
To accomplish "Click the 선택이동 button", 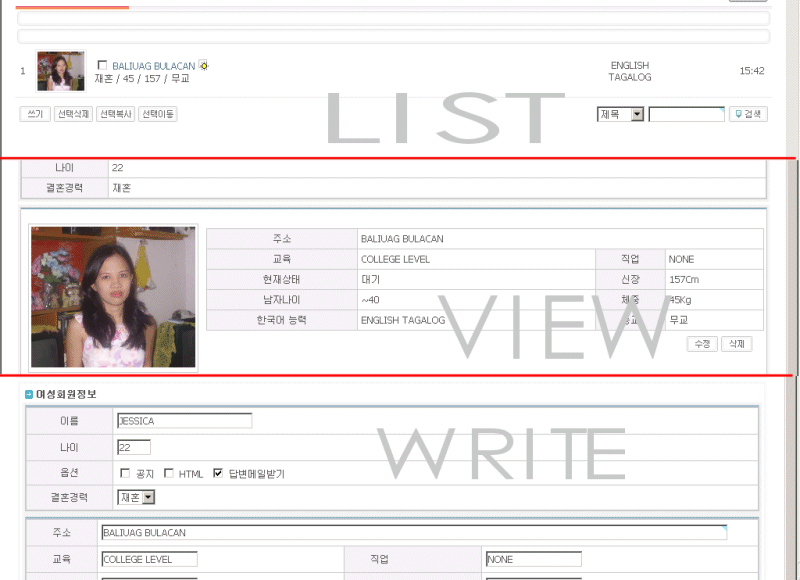I will pyautogui.click(x=158, y=114).
